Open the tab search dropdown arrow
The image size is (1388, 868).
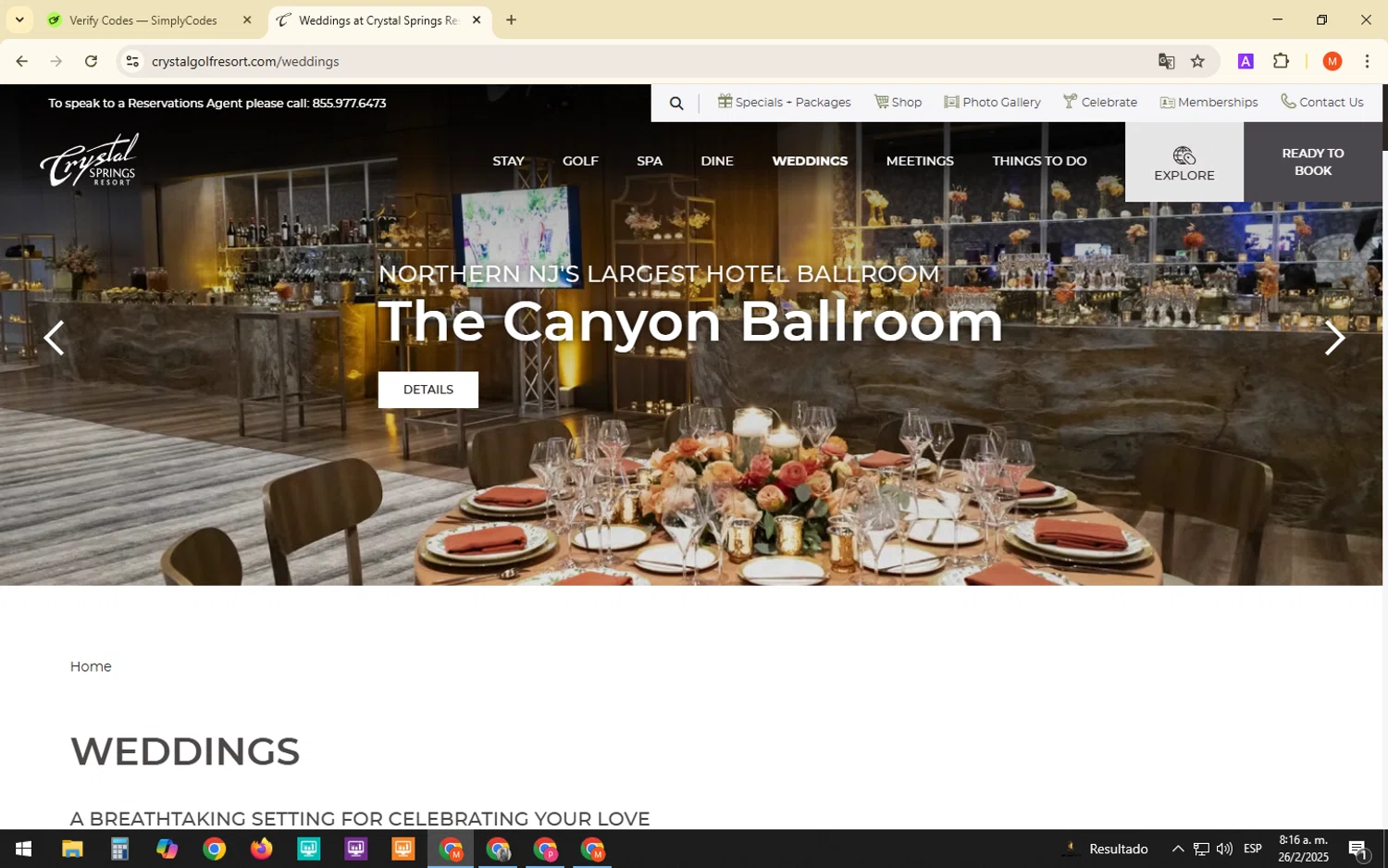pos(19,20)
